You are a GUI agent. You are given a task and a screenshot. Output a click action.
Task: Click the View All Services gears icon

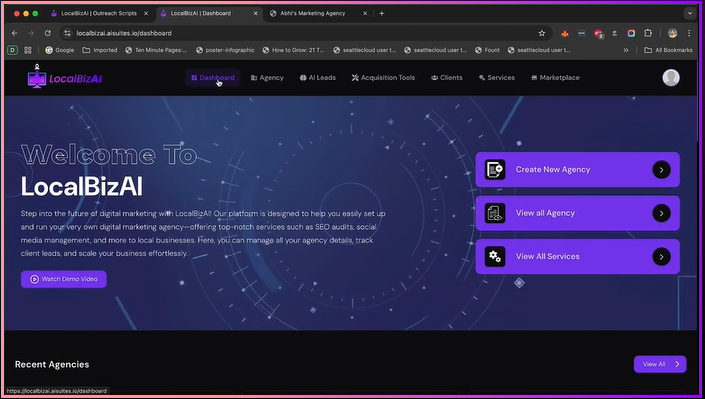(495, 257)
